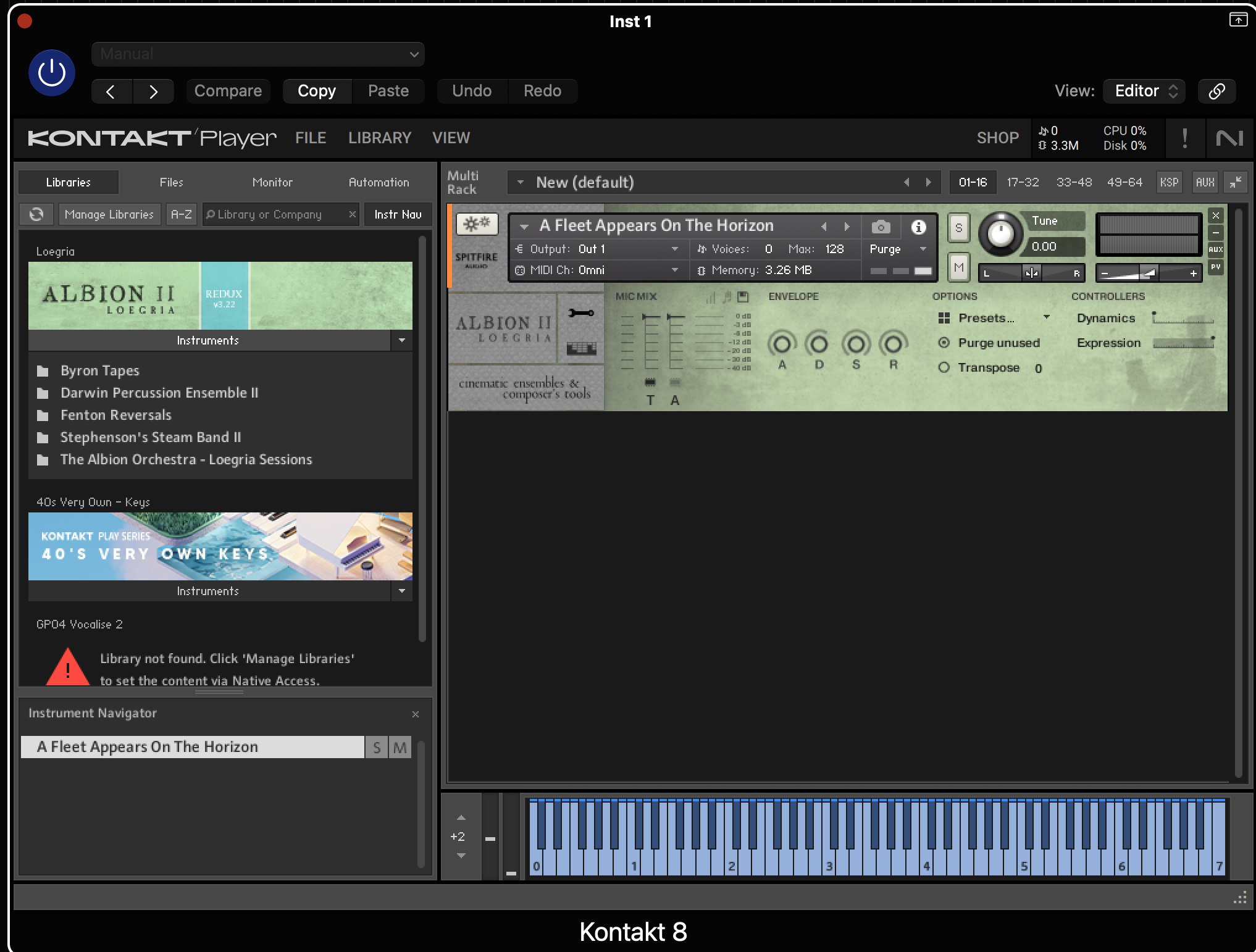Close the Instrument Navigator panel
The width and height of the screenshot is (1256, 952).
click(416, 714)
